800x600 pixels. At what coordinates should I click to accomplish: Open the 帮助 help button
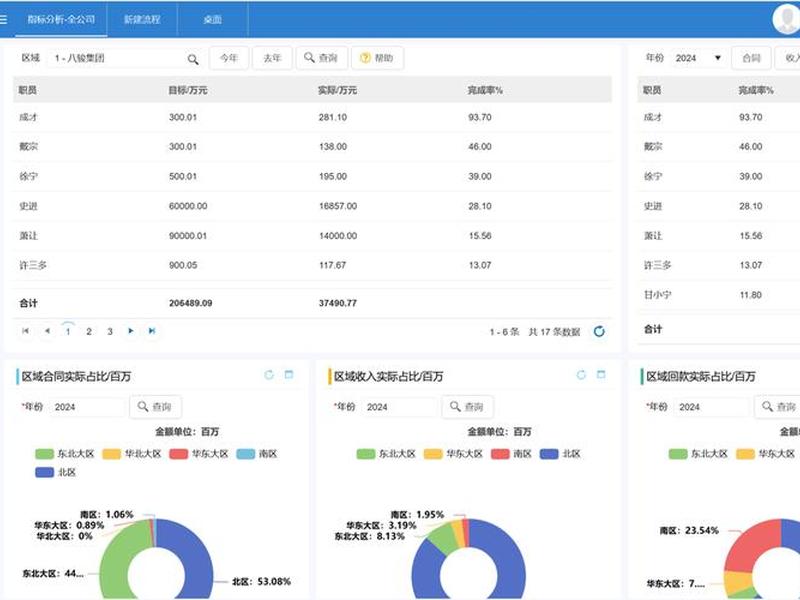378,58
